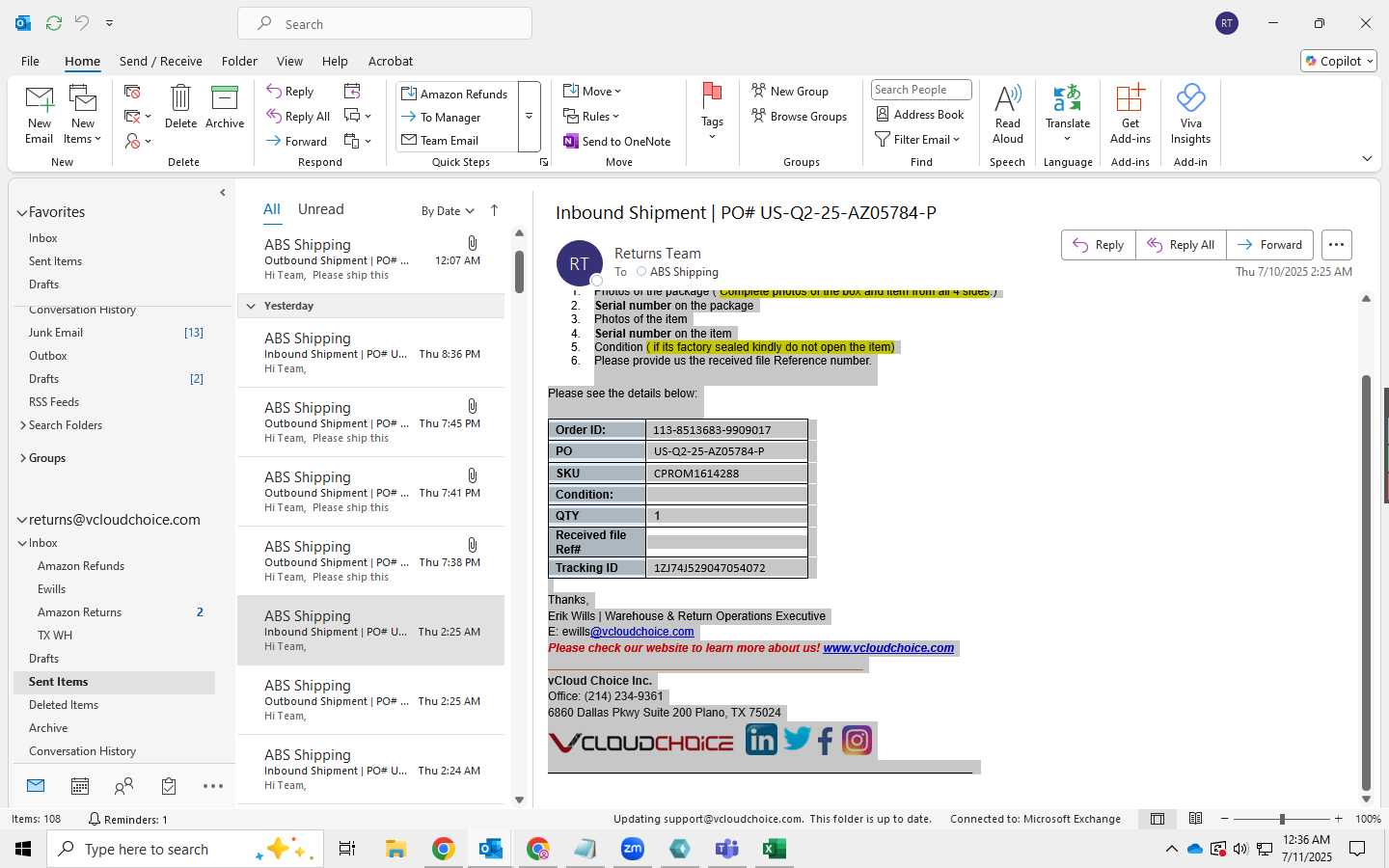This screenshot has height=868, width=1389.
Task: Open the Thu 8:36 PM Inbound Shipment email
Action: [x=371, y=353]
